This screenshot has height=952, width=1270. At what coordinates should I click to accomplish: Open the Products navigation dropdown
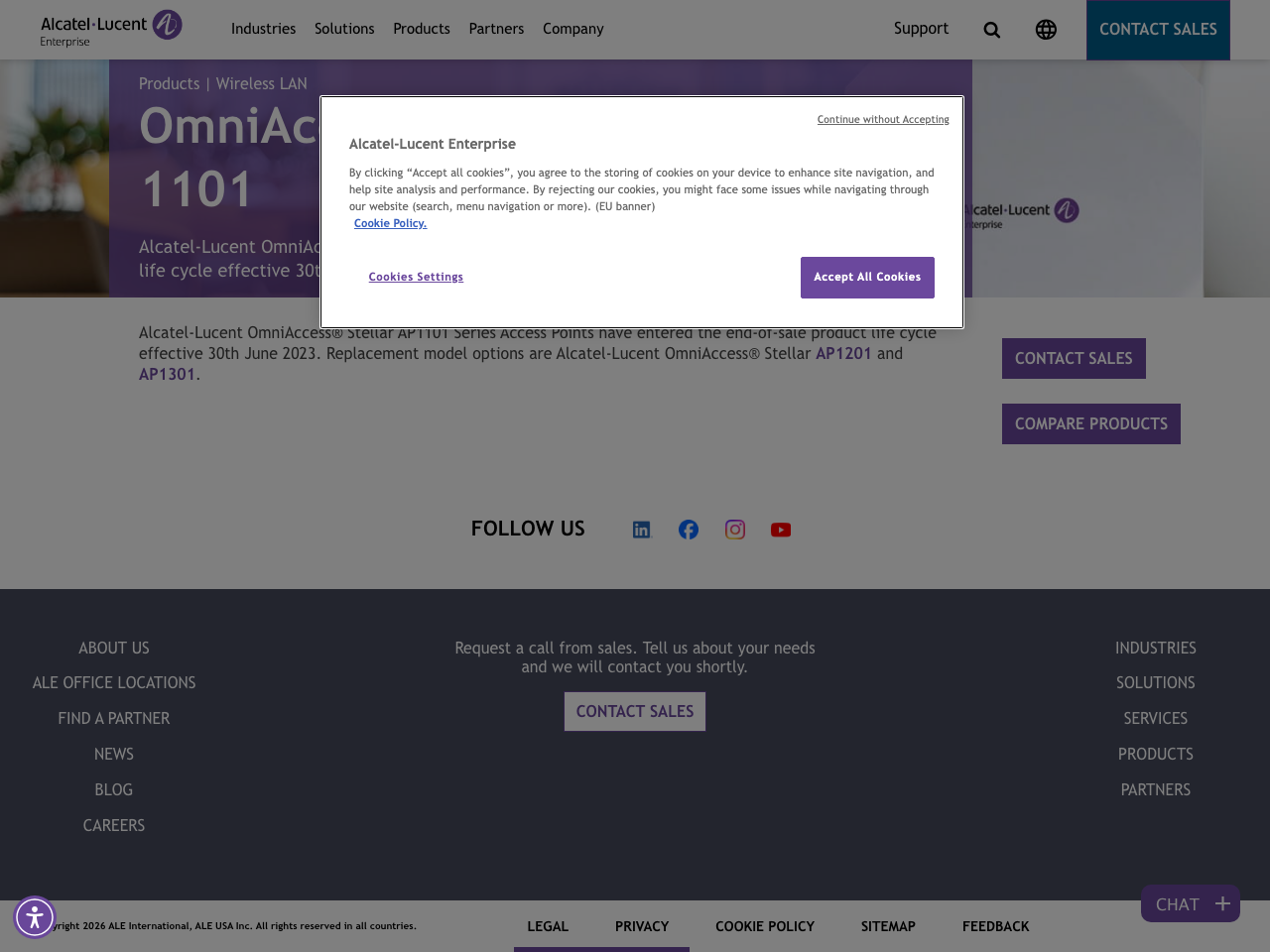click(421, 27)
